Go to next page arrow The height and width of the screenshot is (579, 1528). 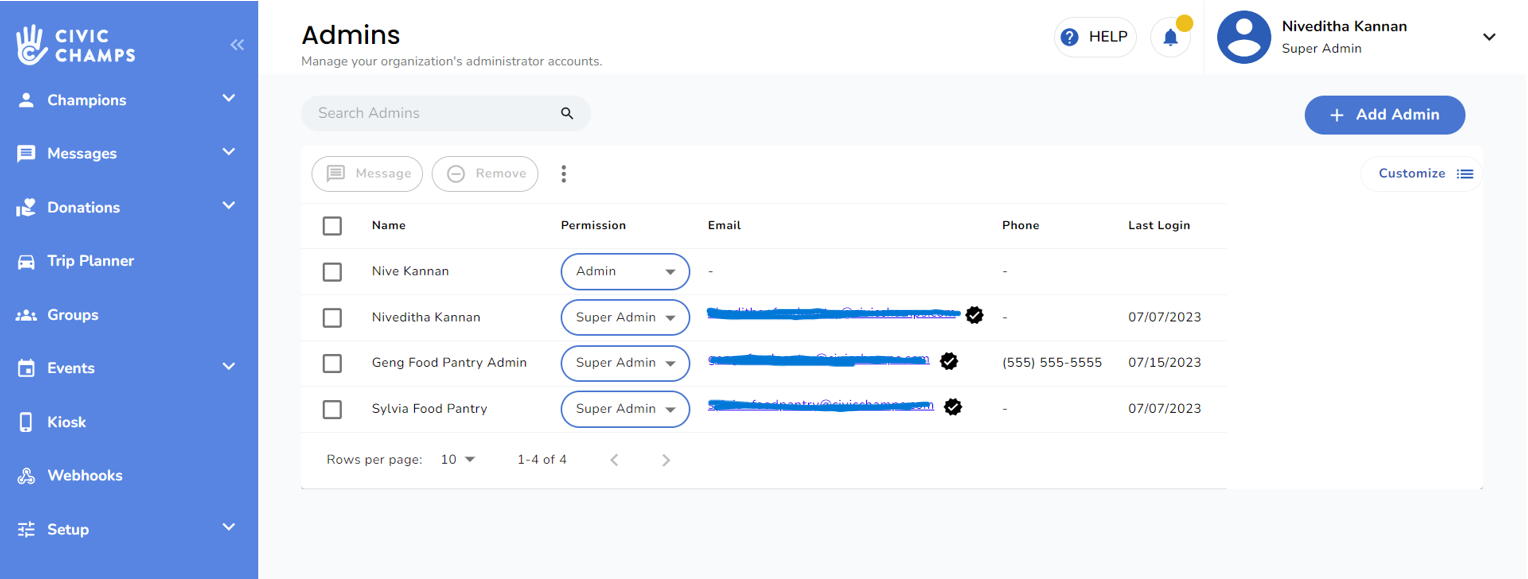click(x=666, y=460)
